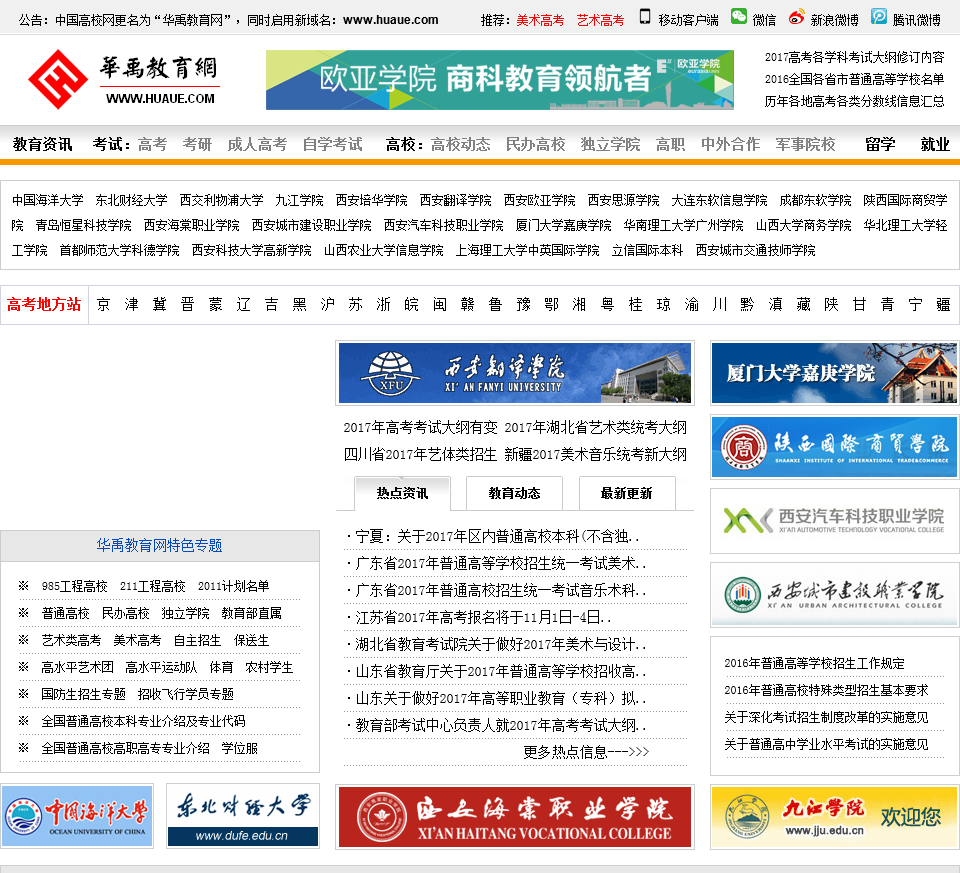
Task: Click the Tencent Weibo blue icon
Action: tap(879, 17)
